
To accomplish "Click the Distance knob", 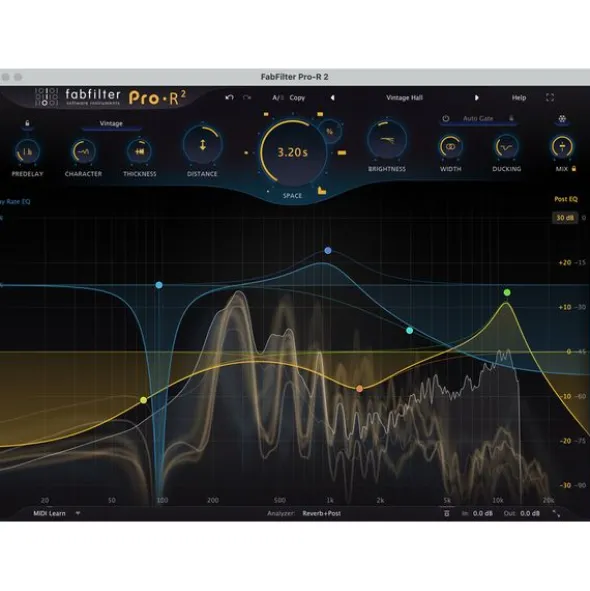I will point(202,145).
